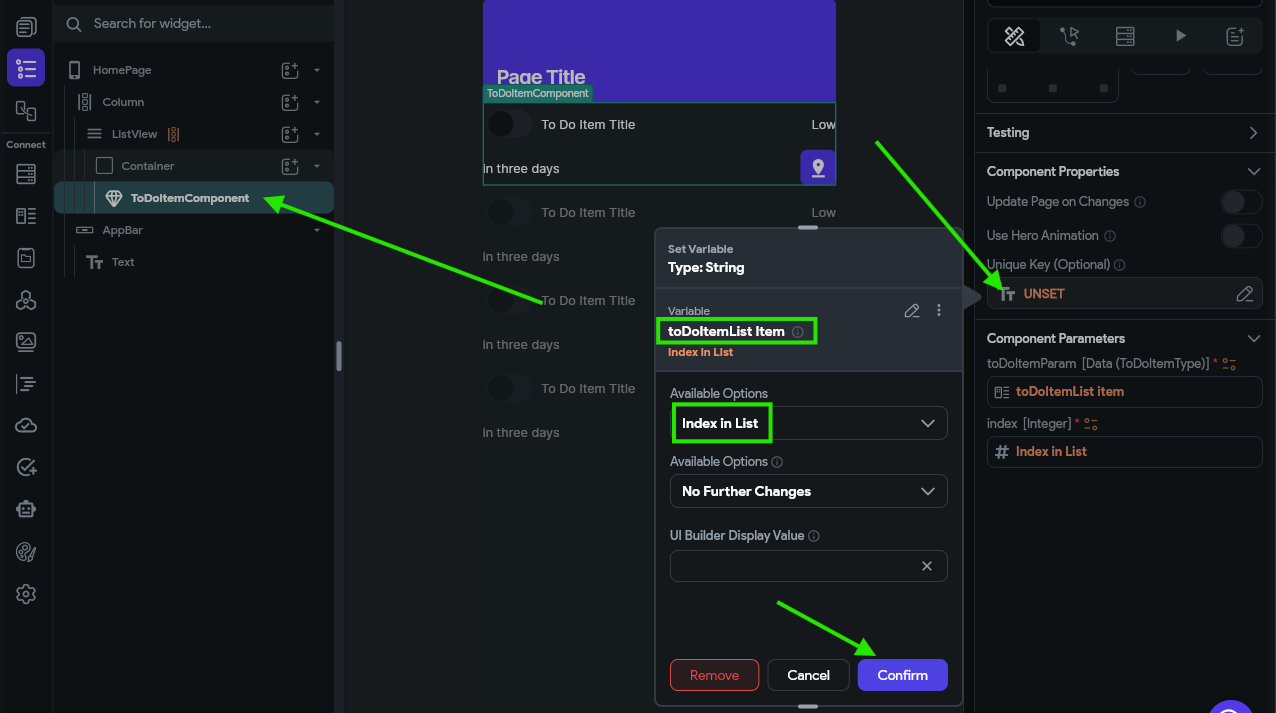Click the index parameter options icon
This screenshot has width=1276, height=713.
pos(1091,424)
